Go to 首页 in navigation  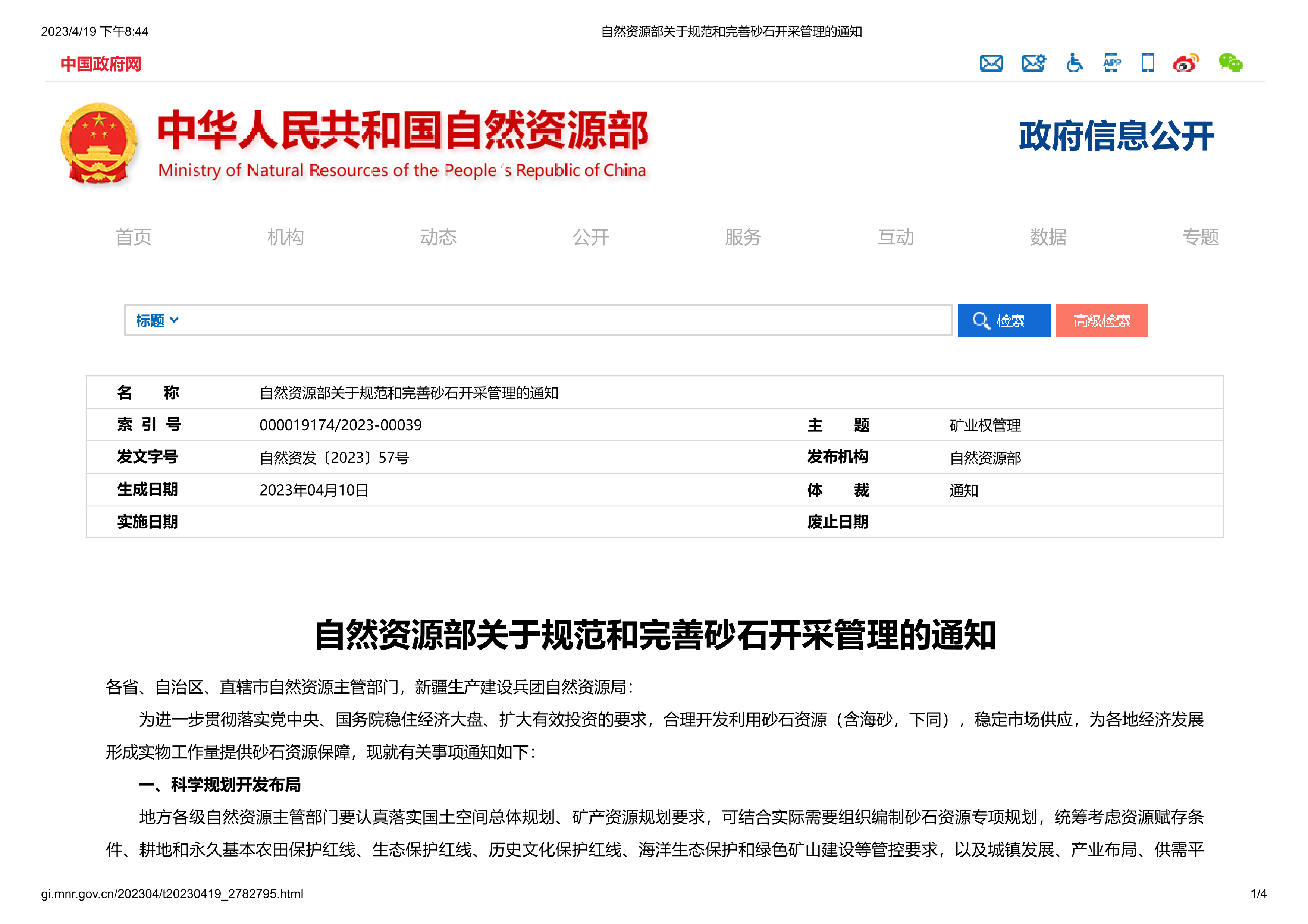point(133,237)
